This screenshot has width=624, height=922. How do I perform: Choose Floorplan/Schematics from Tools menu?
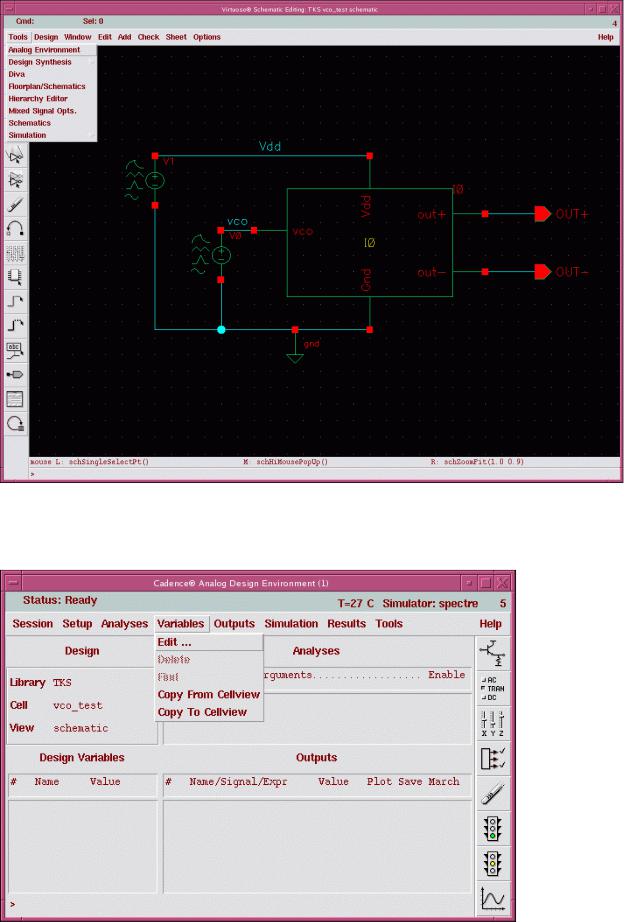[x=51, y=86]
